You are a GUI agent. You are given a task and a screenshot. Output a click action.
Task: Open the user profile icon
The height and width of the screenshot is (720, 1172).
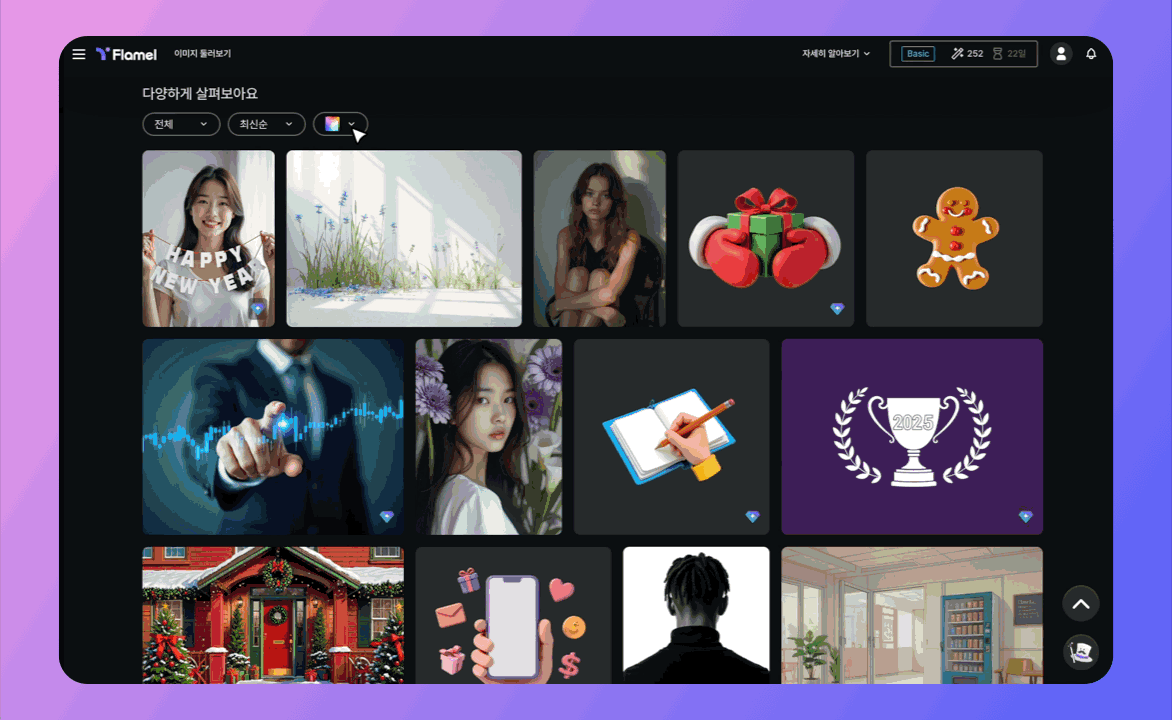pyautogui.click(x=1061, y=54)
